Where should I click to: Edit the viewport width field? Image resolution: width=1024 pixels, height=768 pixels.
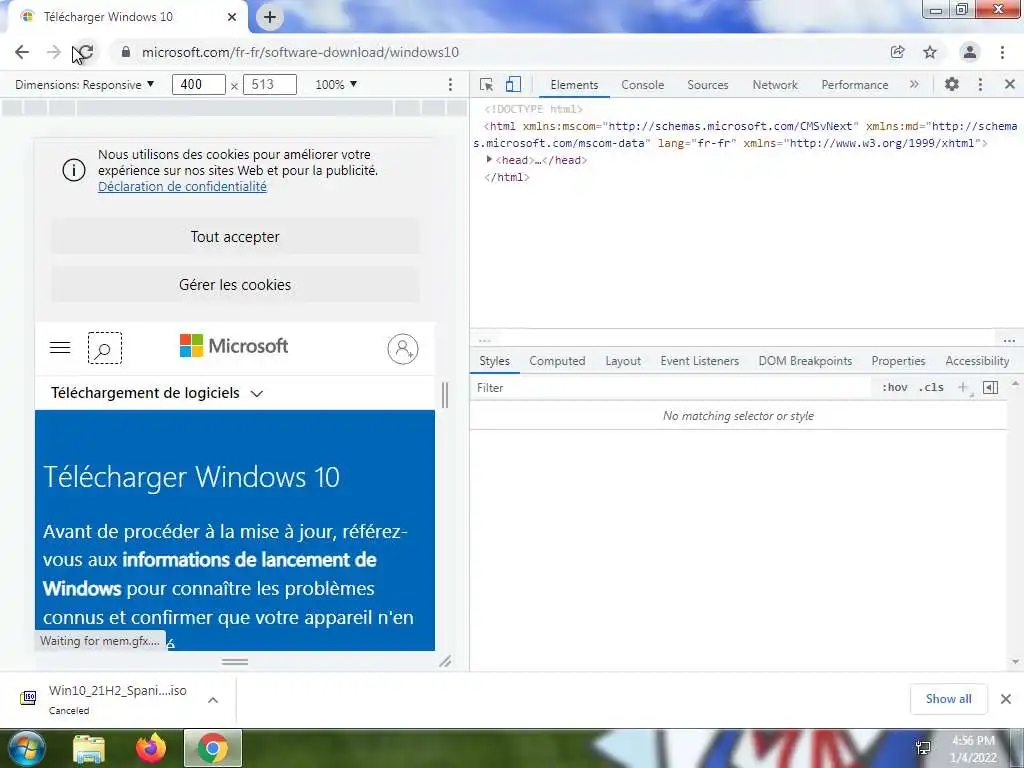(199, 84)
